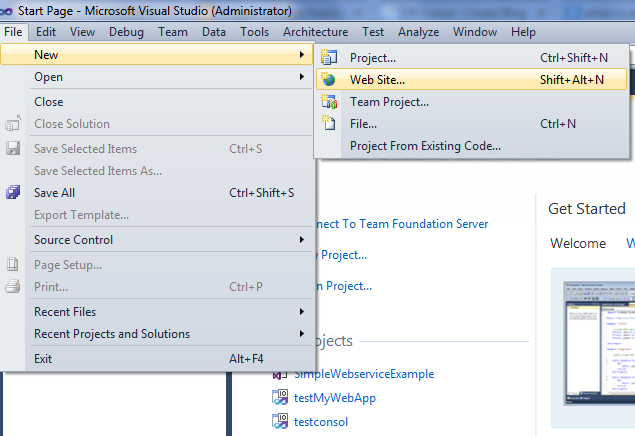This screenshot has width=635, height=436.
Task: Expand the Source Control submenu
Action: 301,240
